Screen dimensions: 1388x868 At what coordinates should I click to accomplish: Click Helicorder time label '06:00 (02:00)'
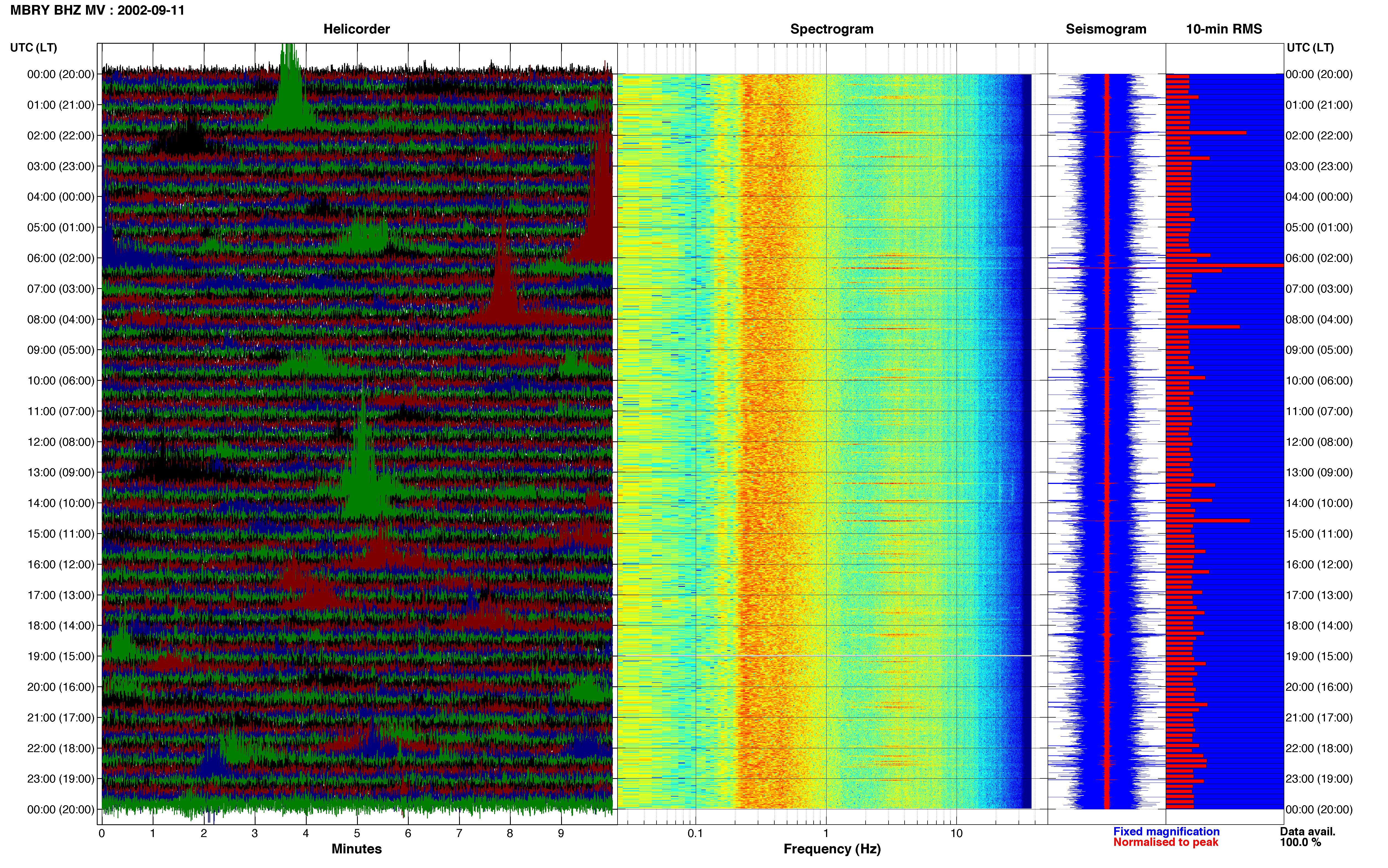pyautogui.click(x=61, y=258)
